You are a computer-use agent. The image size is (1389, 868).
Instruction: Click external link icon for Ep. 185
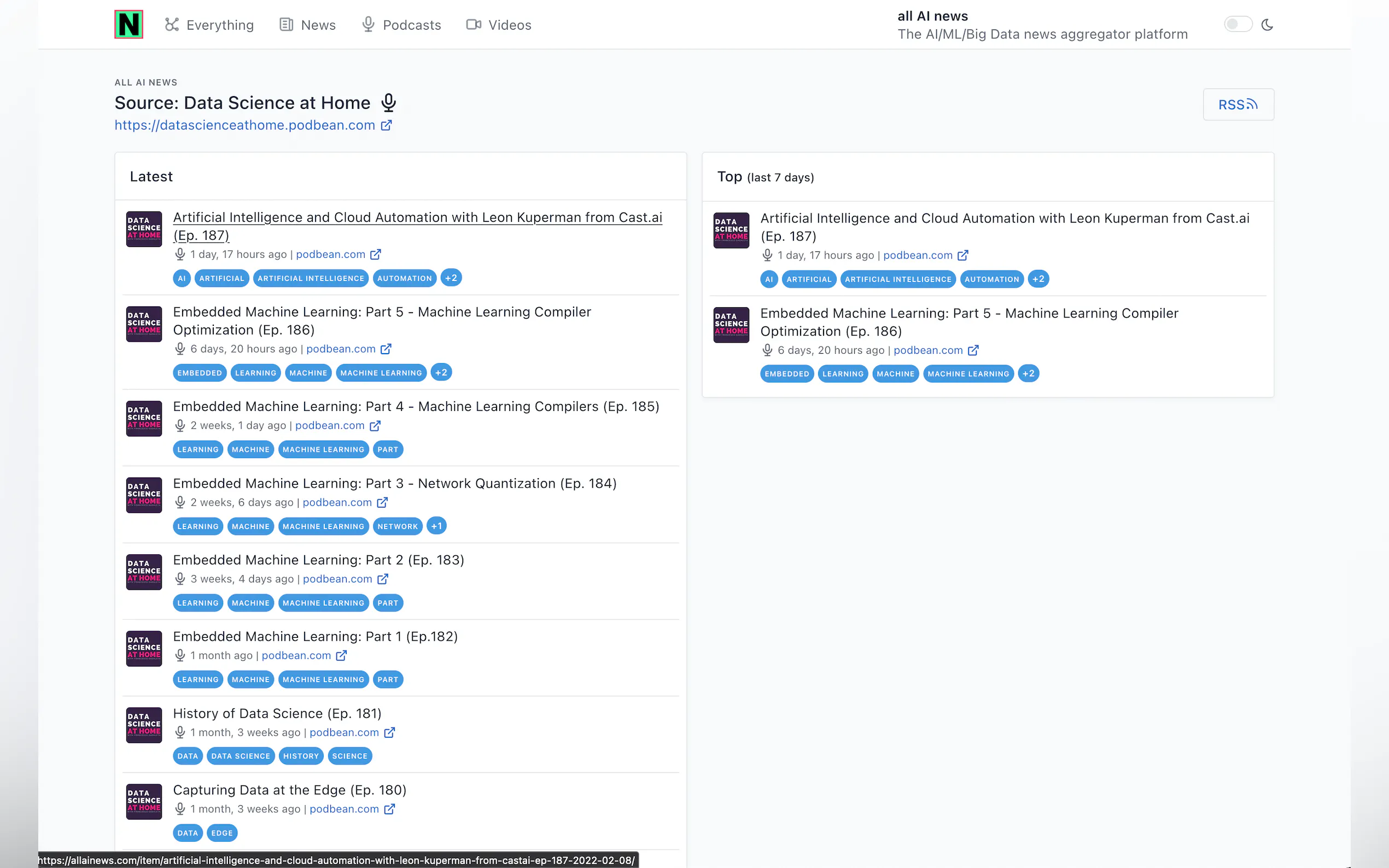[x=375, y=425]
